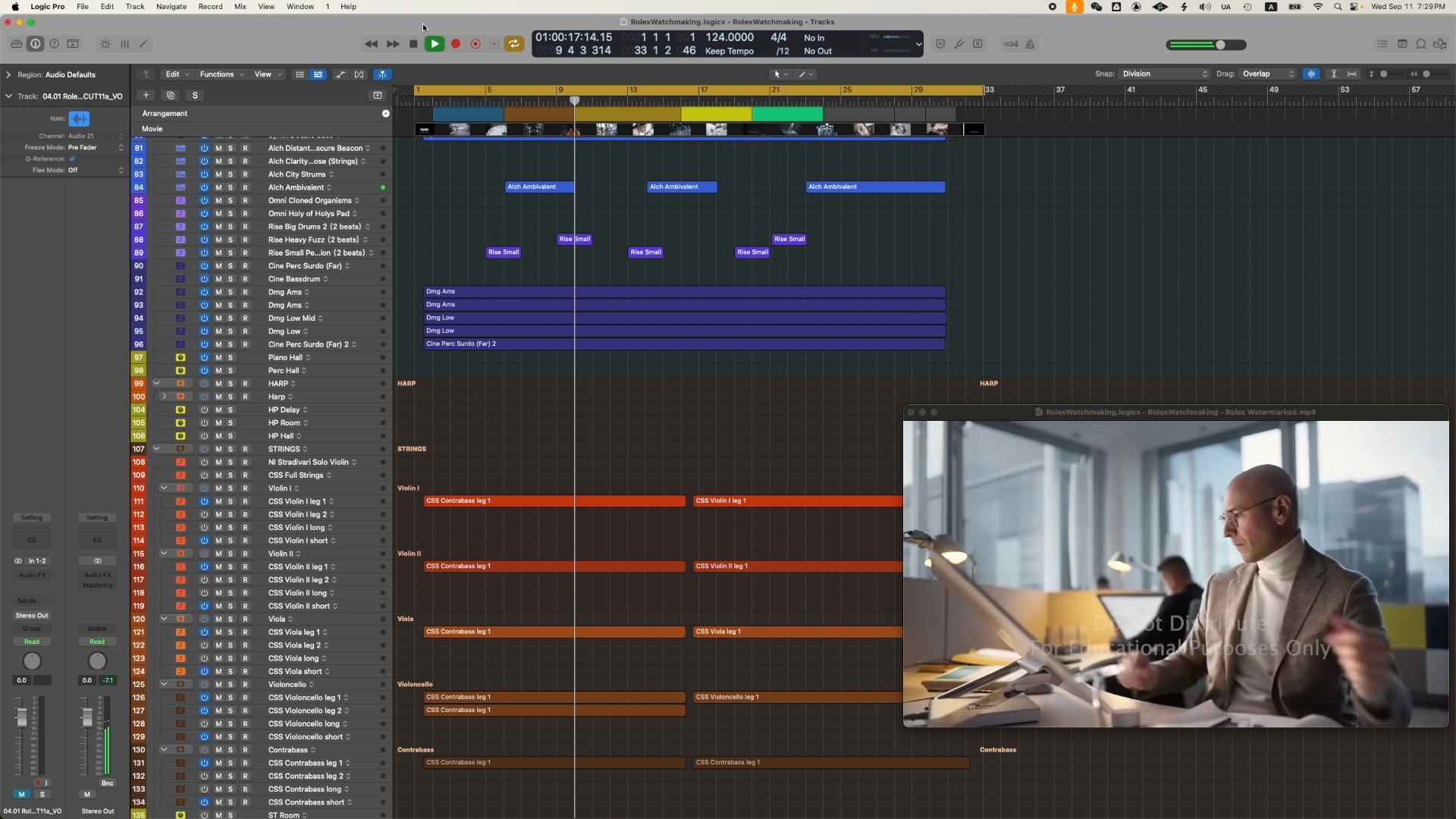Click the Drag Overlap mode icon
This screenshot has height=819, width=1456.
(1265, 73)
